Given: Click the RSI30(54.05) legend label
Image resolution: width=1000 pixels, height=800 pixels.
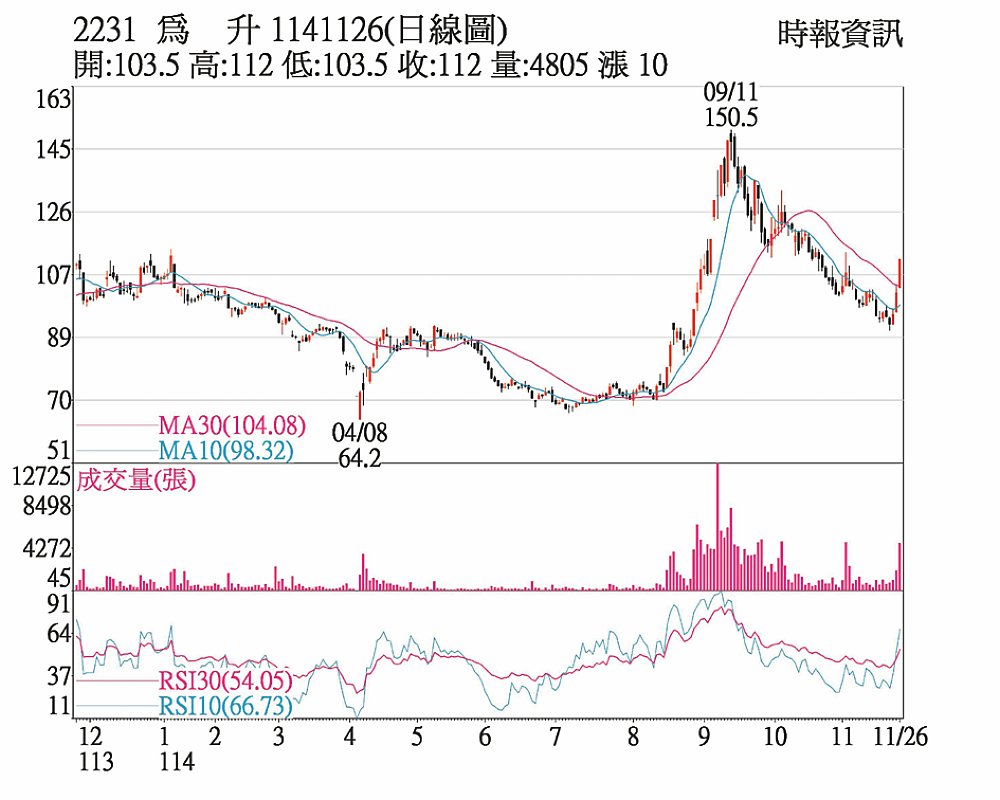Looking at the screenshot, I should click(225, 682).
